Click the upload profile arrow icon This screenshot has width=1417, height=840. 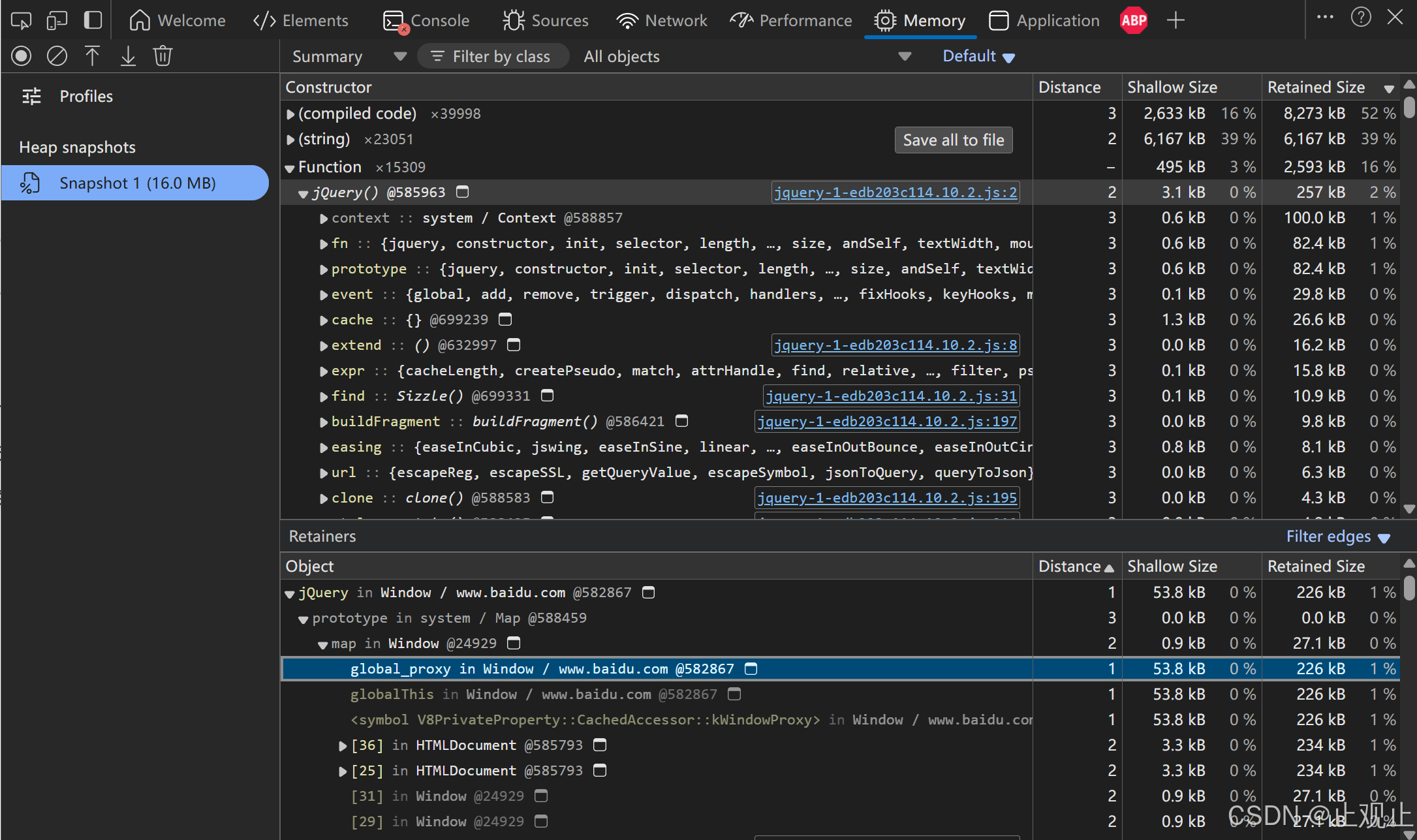tap(92, 56)
